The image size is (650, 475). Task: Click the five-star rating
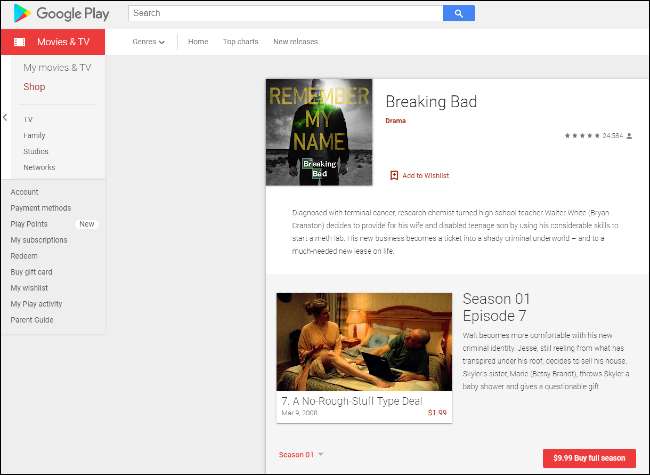click(582, 136)
